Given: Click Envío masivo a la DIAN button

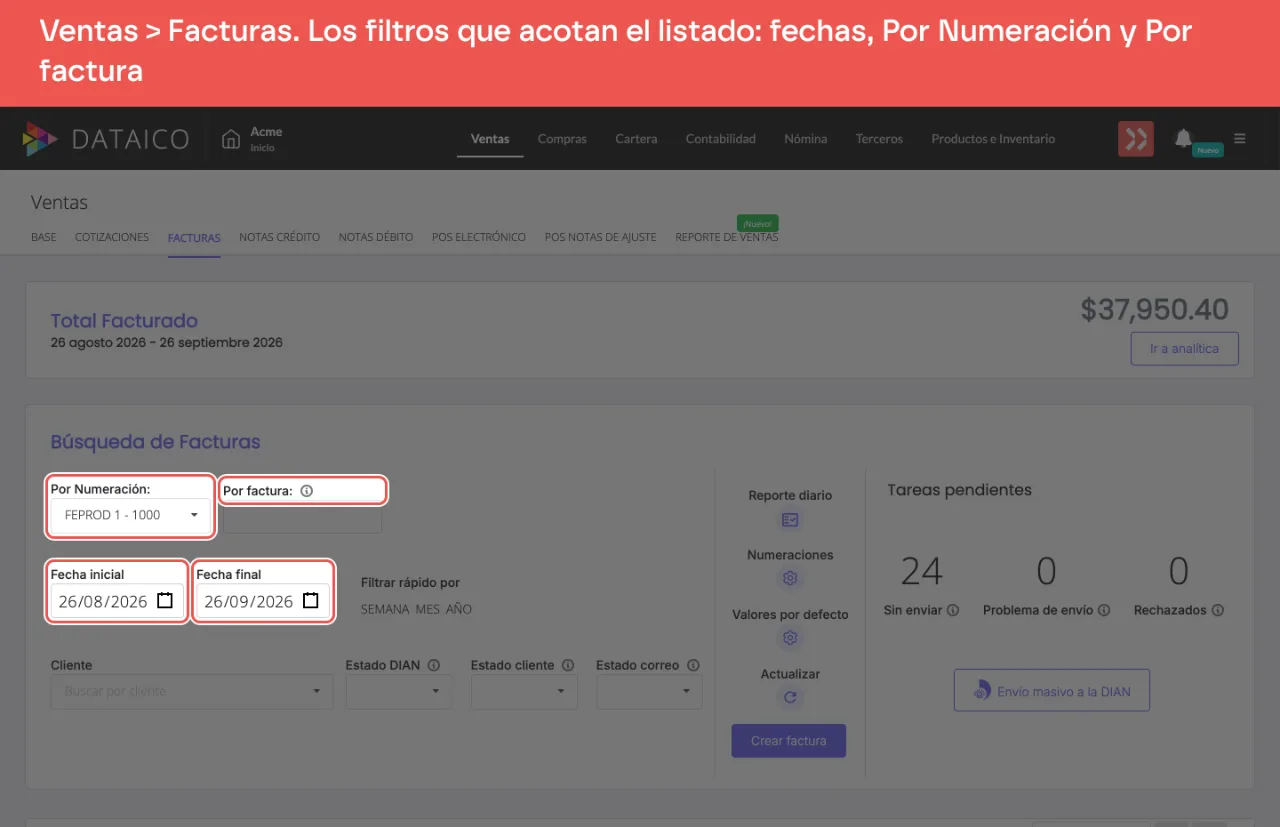Looking at the screenshot, I should click(1052, 691).
